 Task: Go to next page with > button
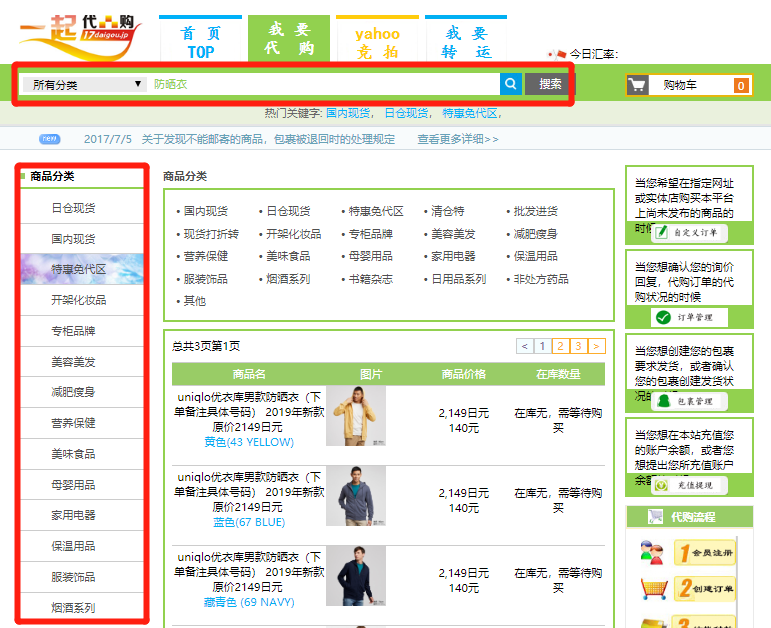(596, 346)
